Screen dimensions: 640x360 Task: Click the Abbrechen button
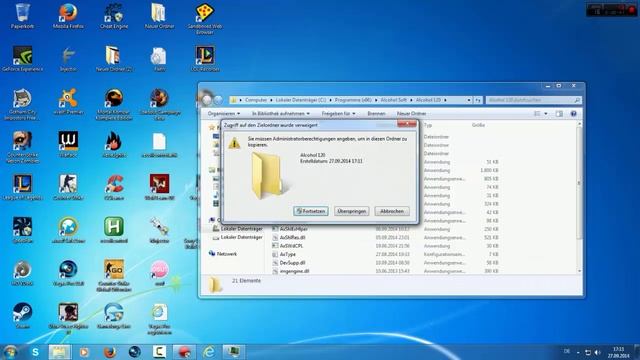click(x=392, y=211)
